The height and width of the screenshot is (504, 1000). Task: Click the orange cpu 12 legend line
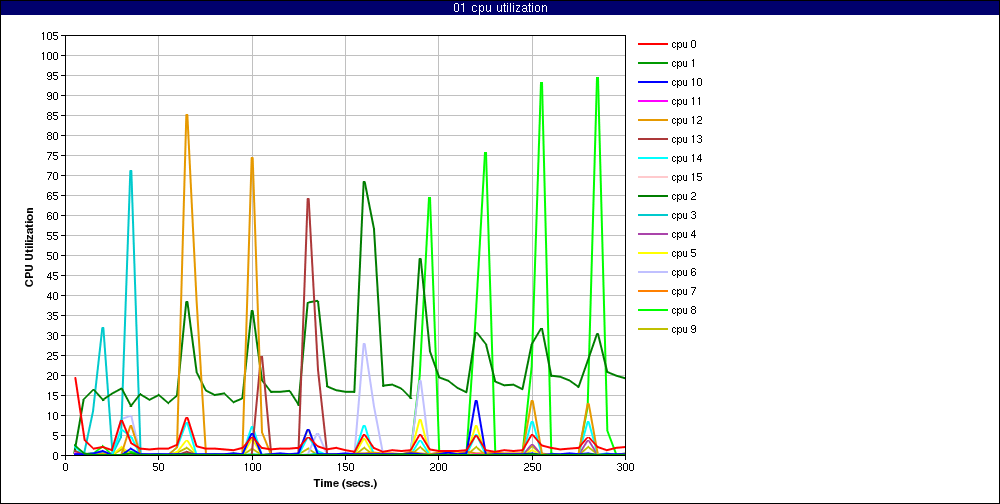click(652, 121)
